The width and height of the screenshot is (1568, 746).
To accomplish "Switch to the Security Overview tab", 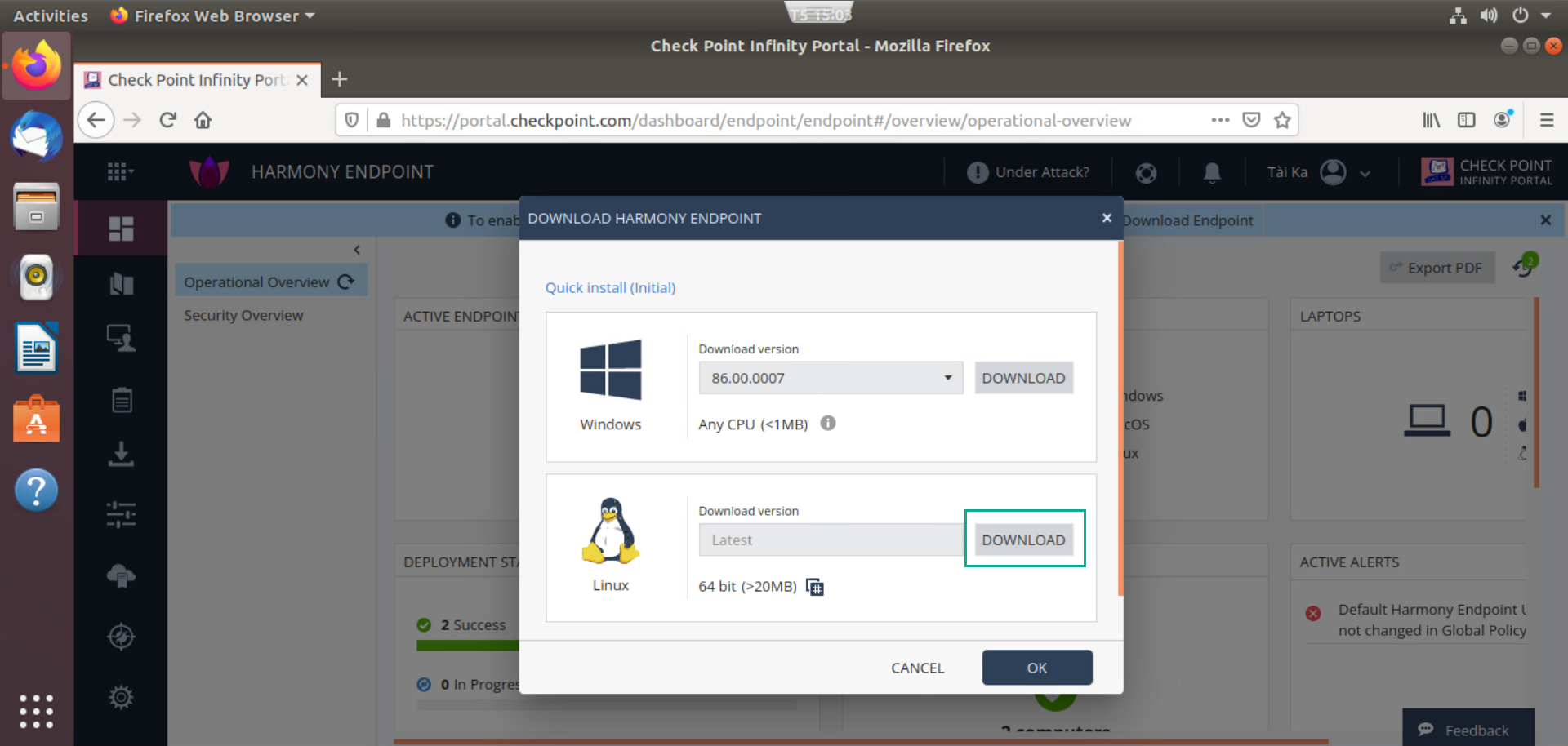I will point(243,315).
